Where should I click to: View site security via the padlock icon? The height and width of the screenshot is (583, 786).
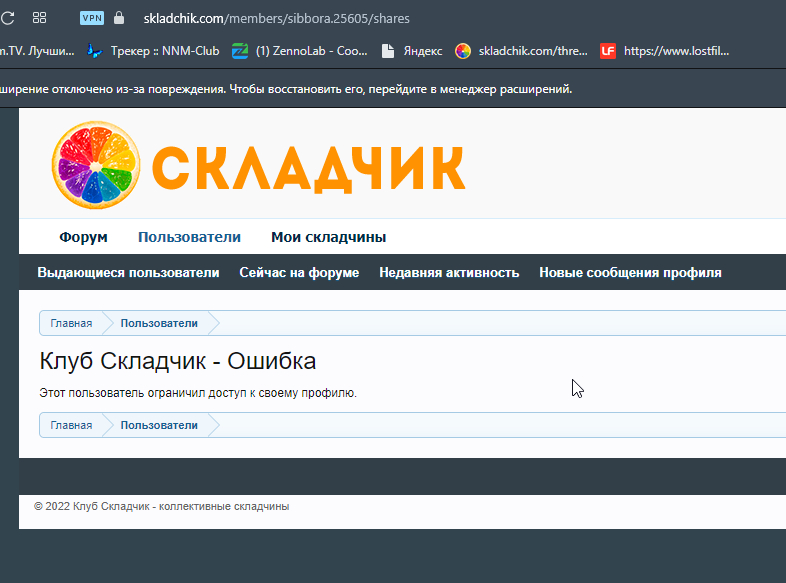pos(119,18)
